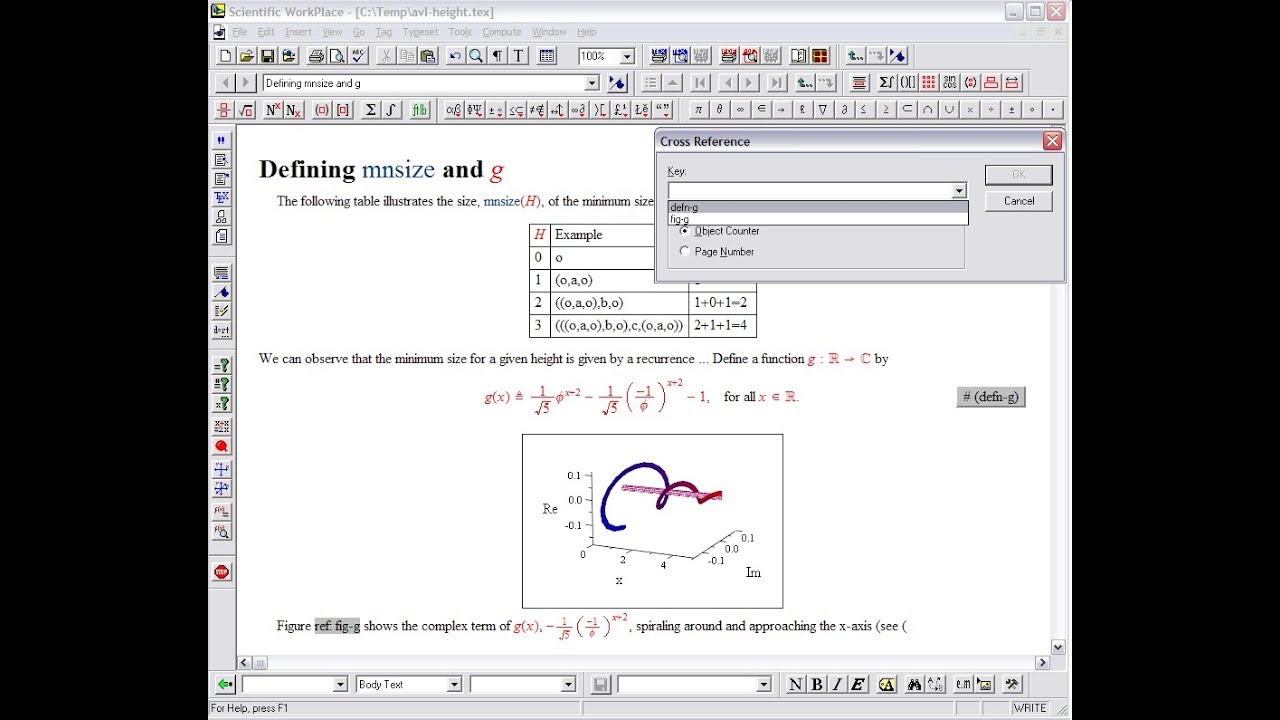Click the gray (defn-g) marker button

[x=990, y=397]
